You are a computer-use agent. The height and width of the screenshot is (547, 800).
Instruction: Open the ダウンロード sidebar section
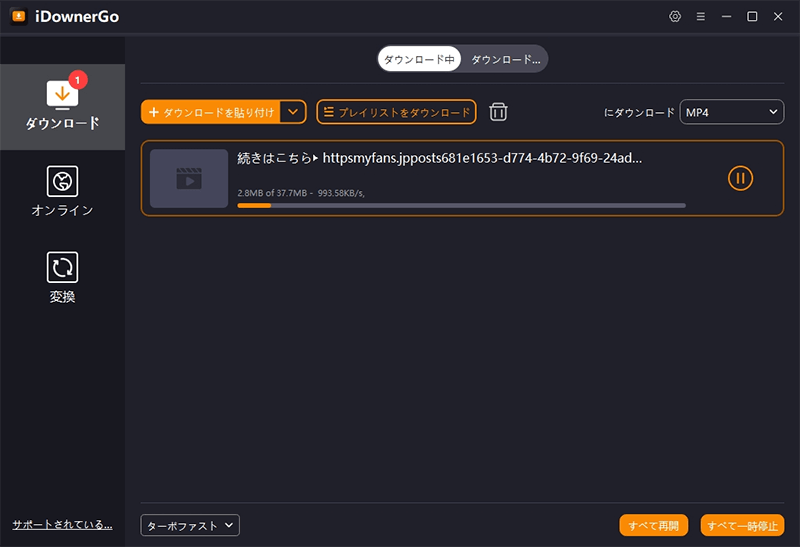point(62,106)
